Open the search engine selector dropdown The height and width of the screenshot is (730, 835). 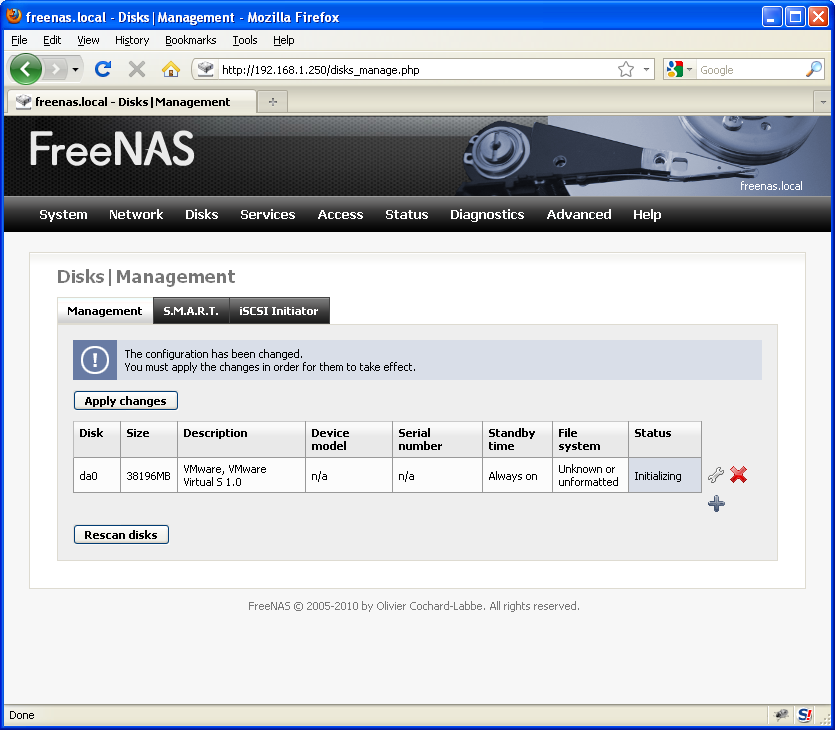click(689, 69)
